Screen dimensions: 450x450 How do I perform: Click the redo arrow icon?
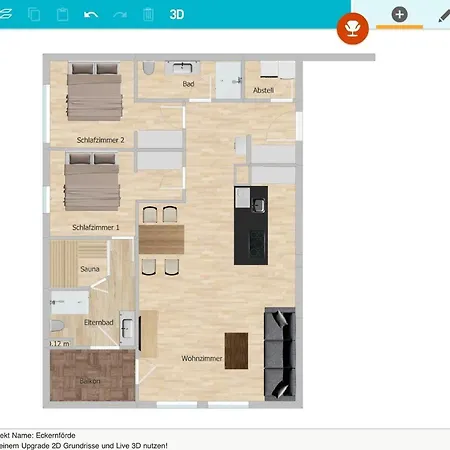click(120, 15)
